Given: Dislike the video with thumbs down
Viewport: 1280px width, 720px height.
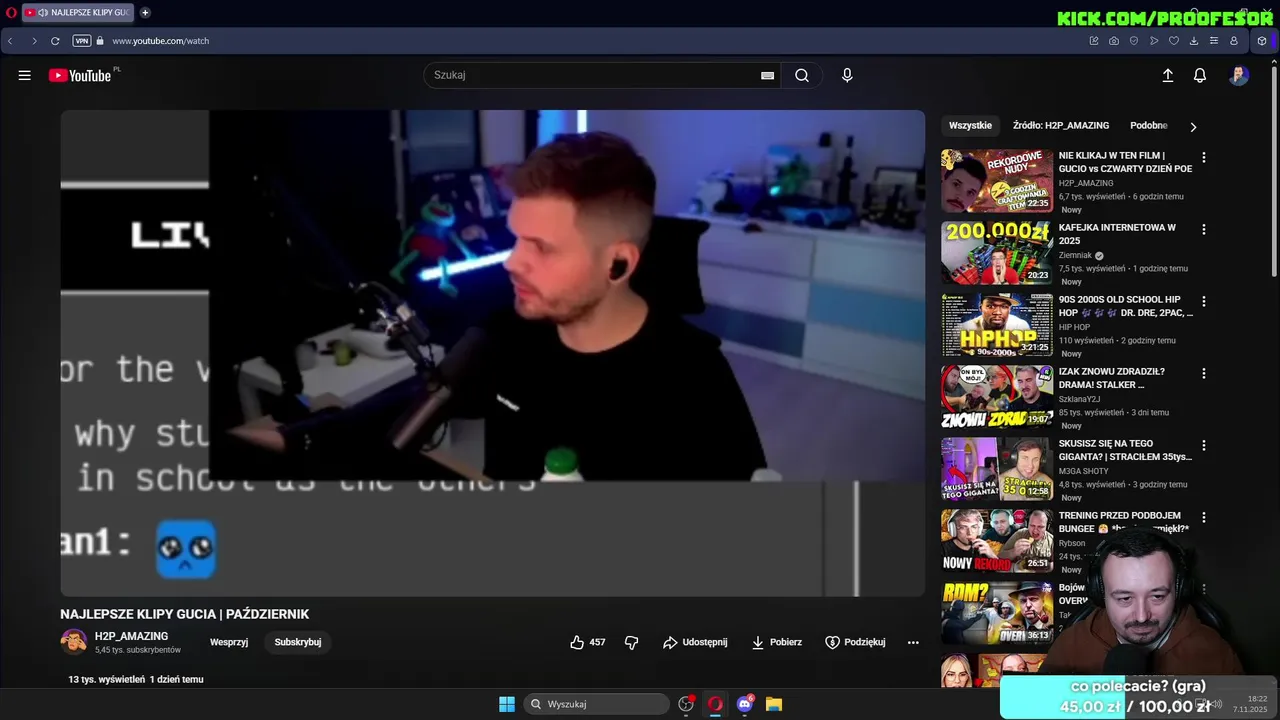Looking at the screenshot, I should click(x=631, y=642).
